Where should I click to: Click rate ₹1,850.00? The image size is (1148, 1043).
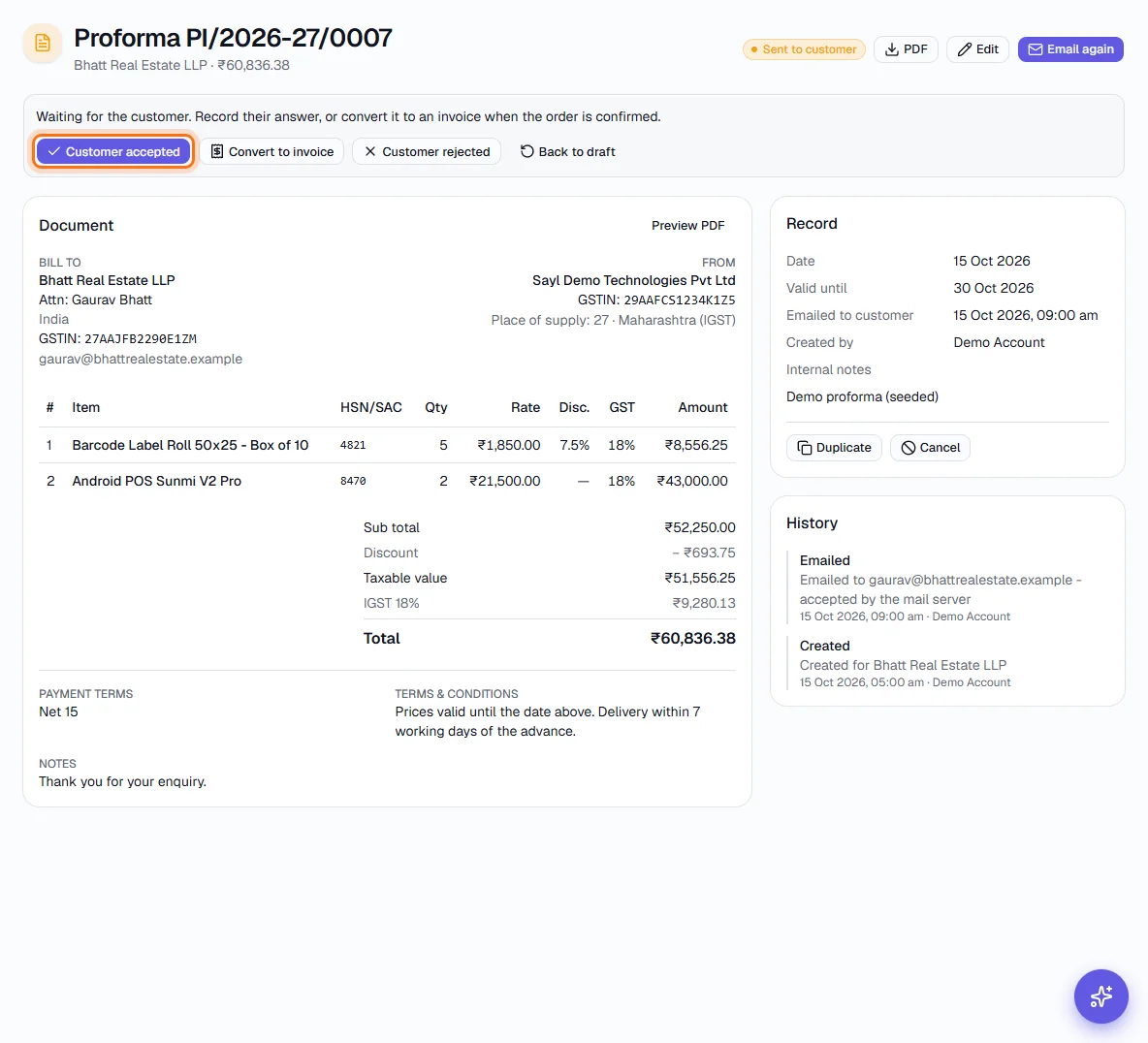509,445
